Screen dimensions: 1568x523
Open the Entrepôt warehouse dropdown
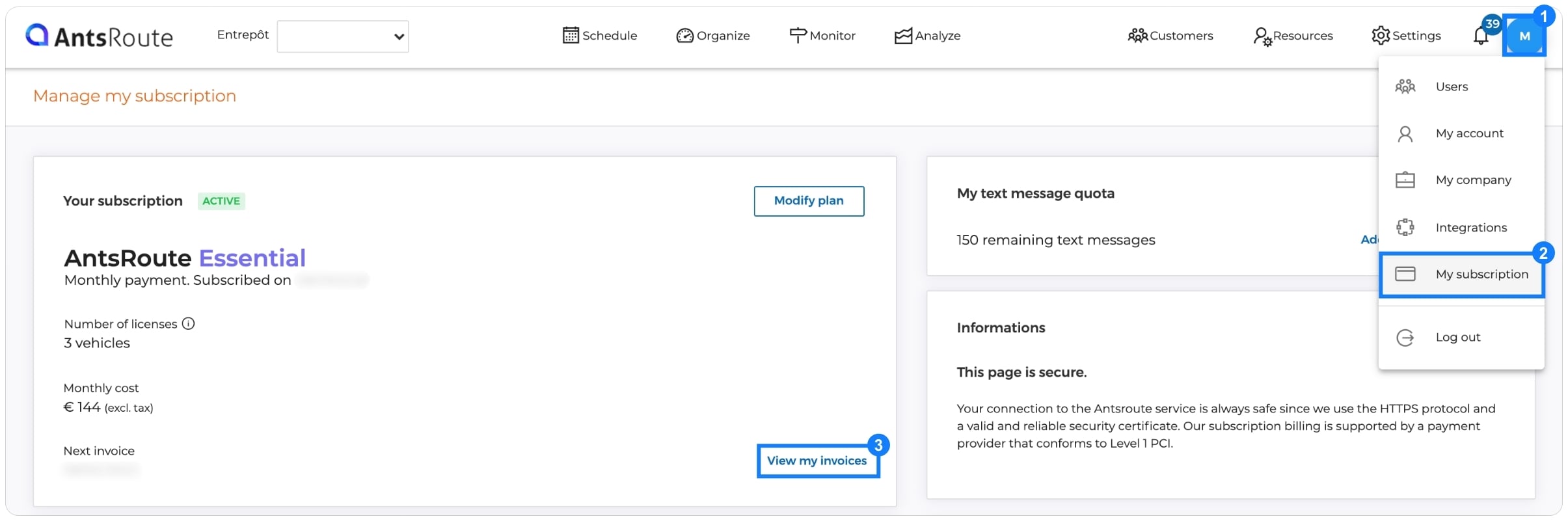click(343, 36)
